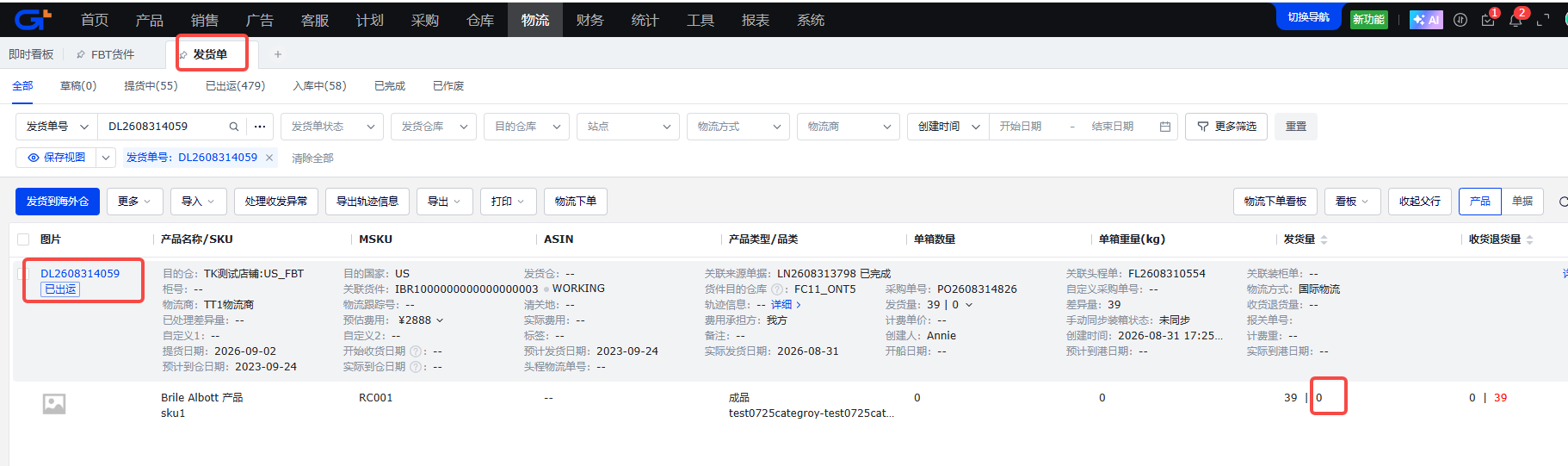Open the task list icon with badge
This screenshot has width=1568, height=466.
click(1488, 20)
